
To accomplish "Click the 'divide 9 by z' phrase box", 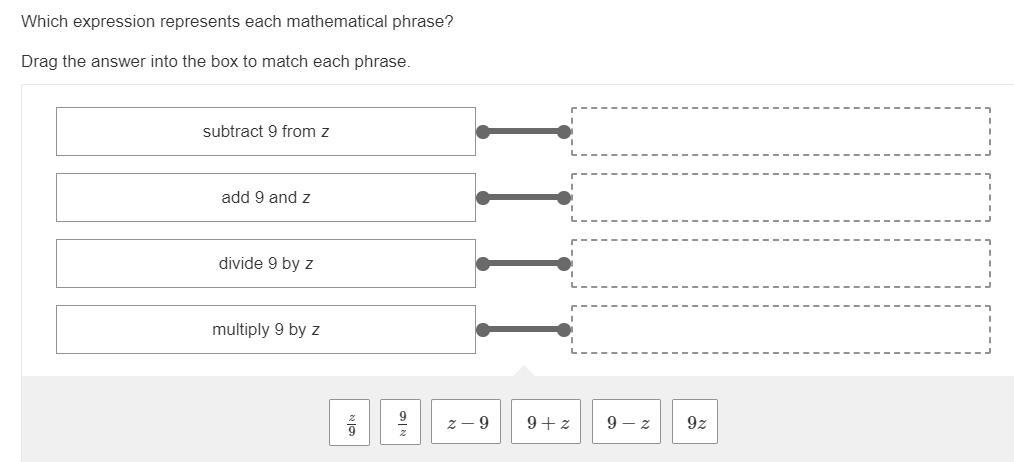I will pyautogui.click(x=265, y=264).
